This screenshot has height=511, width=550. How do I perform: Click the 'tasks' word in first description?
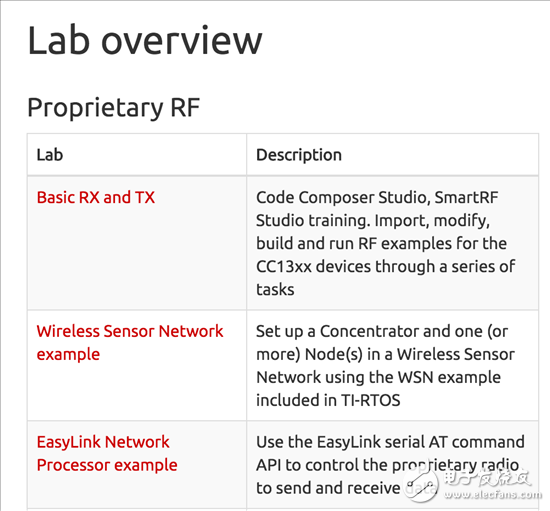[x=275, y=290]
